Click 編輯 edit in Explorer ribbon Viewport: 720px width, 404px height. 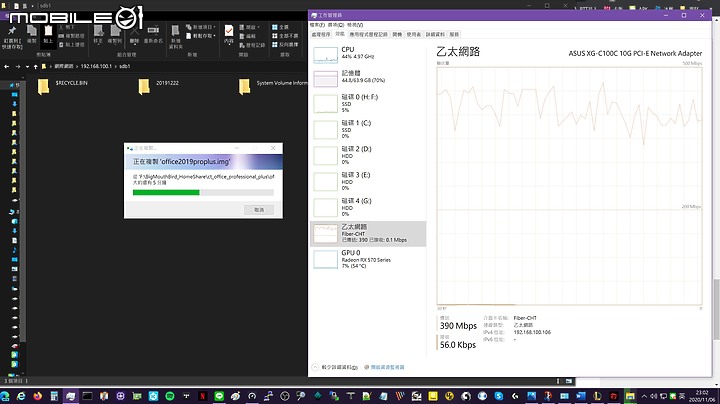click(x=248, y=36)
